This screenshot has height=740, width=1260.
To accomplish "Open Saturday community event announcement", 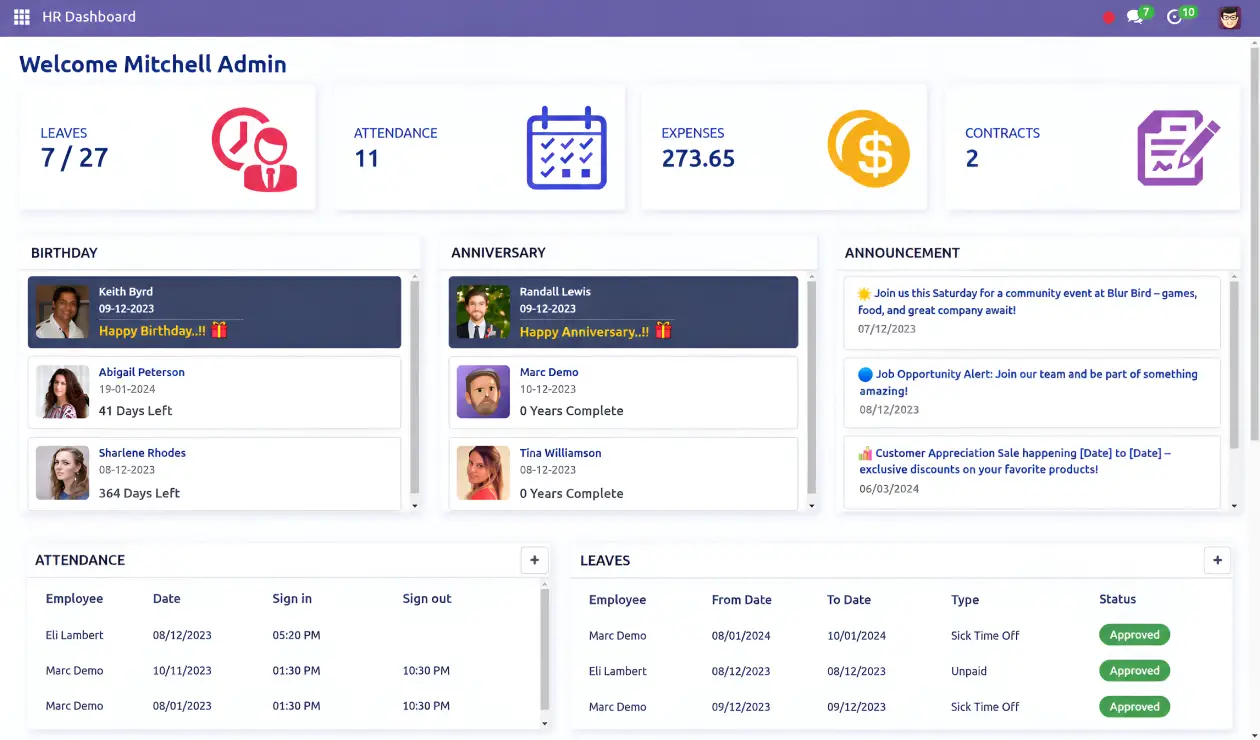I will click(x=1032, y=313).
